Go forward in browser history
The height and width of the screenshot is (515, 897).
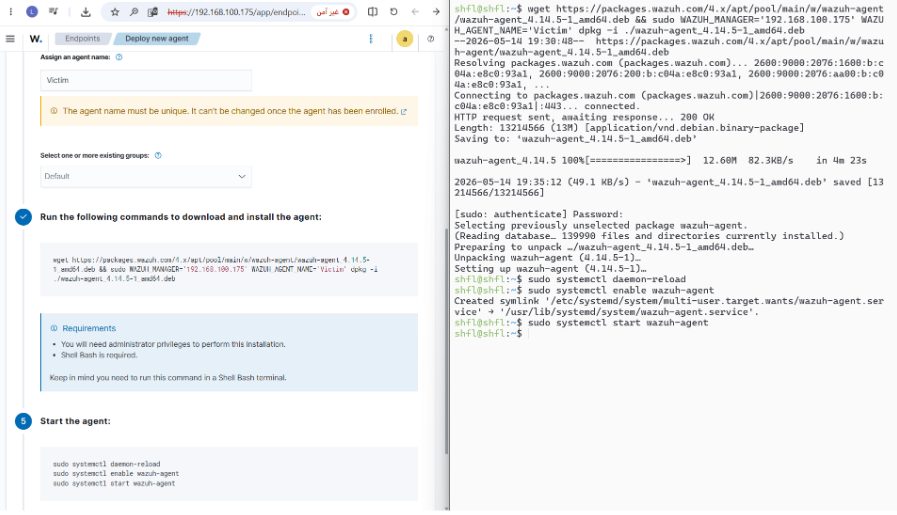pos(436,11)
